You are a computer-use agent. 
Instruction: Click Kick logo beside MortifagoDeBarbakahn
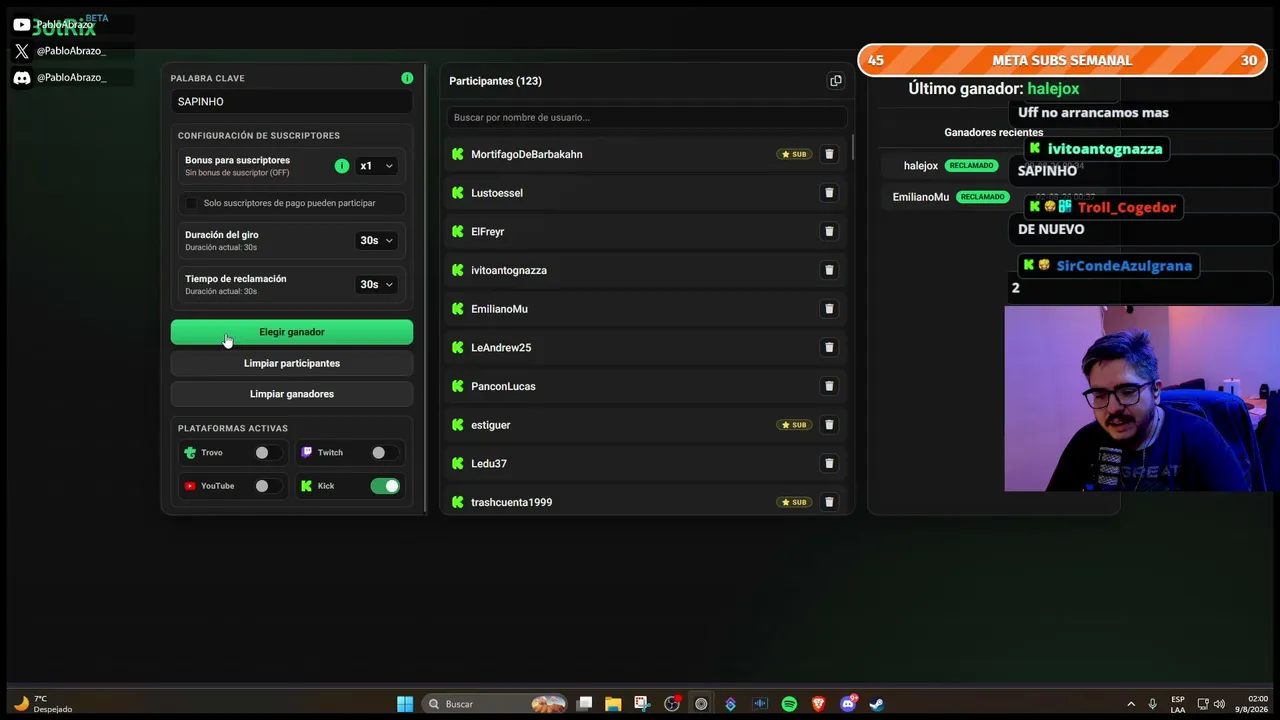(458, 154)
